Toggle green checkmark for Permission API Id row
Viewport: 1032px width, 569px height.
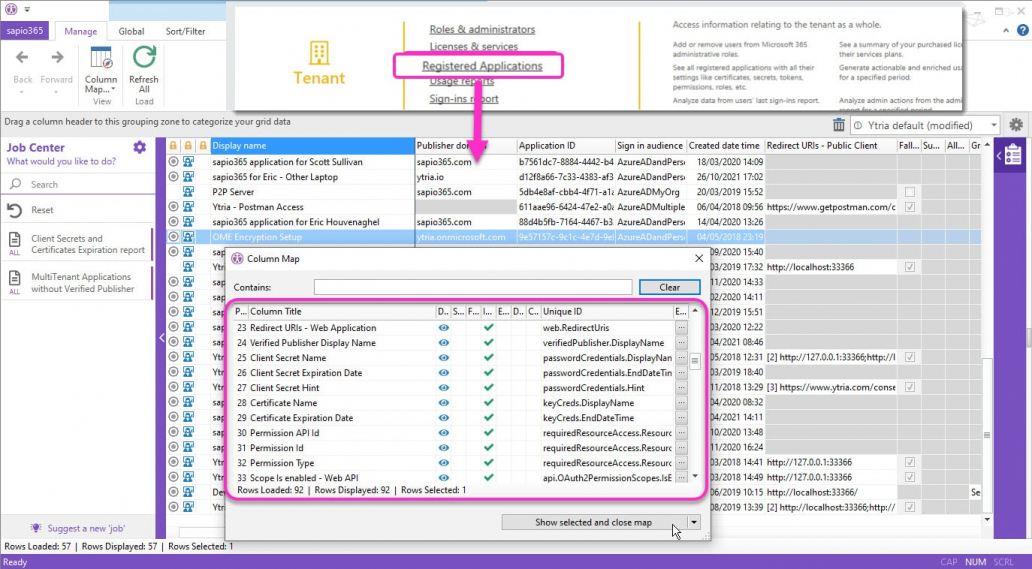tap(488, 433)
